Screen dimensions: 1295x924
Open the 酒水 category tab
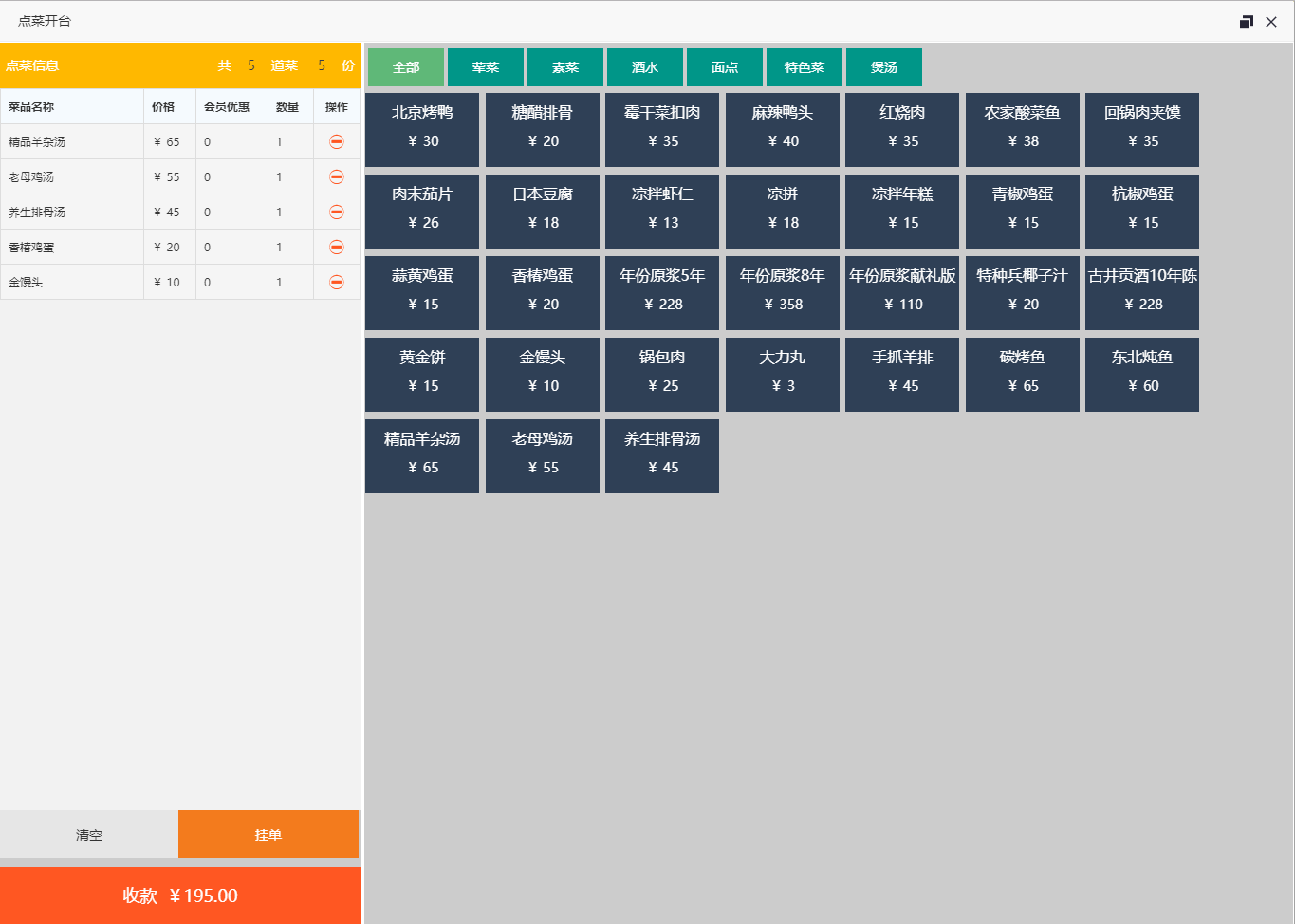[x=644, y=67]
